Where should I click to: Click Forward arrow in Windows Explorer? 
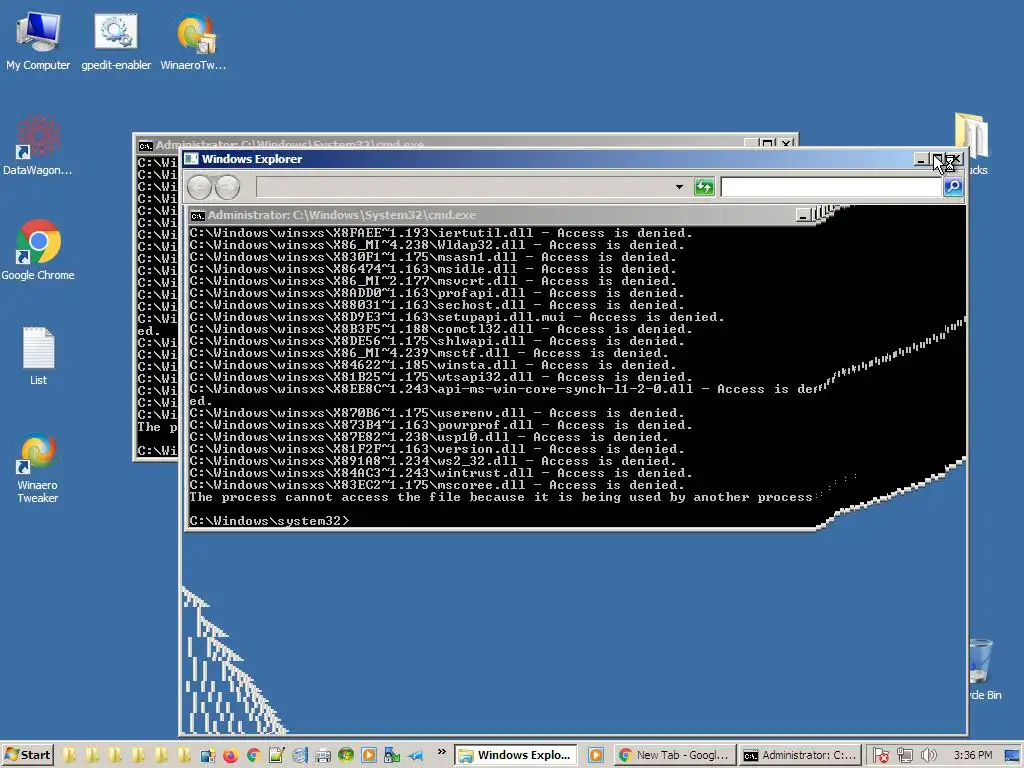227,187
